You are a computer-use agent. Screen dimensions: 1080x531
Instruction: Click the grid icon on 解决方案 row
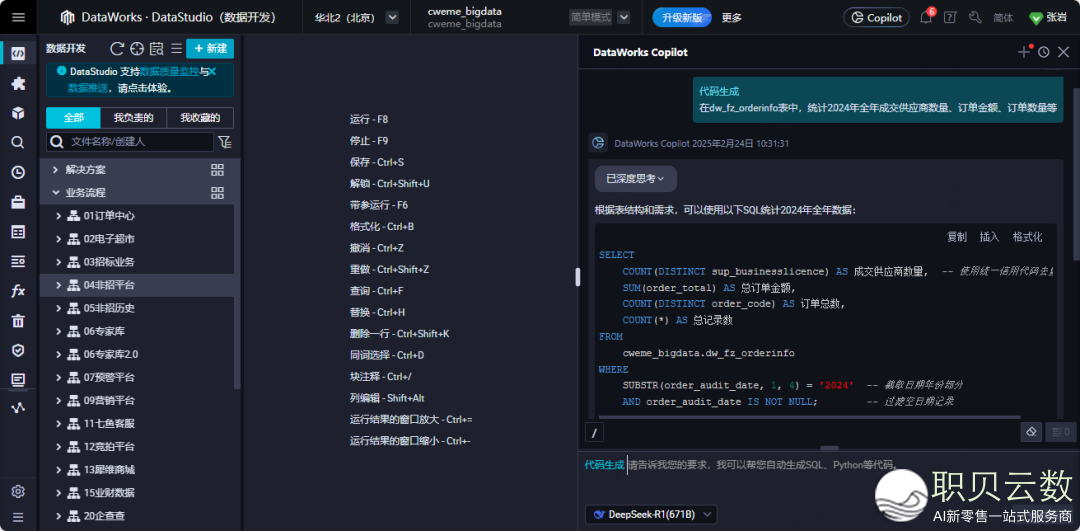[218, 169]
